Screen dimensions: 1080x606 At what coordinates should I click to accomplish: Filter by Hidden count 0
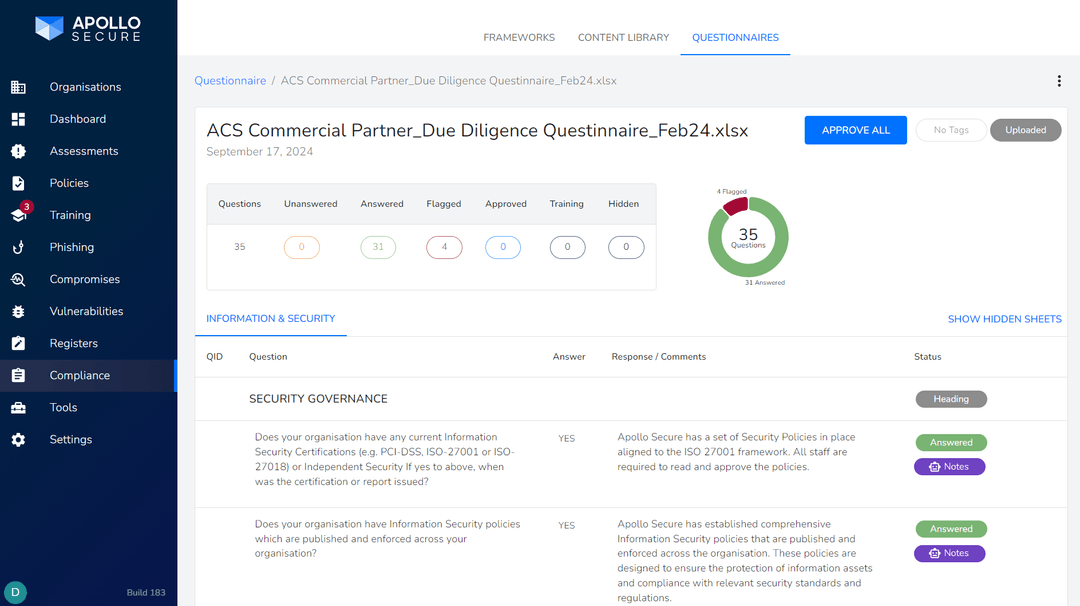click(x=626, y=247)
